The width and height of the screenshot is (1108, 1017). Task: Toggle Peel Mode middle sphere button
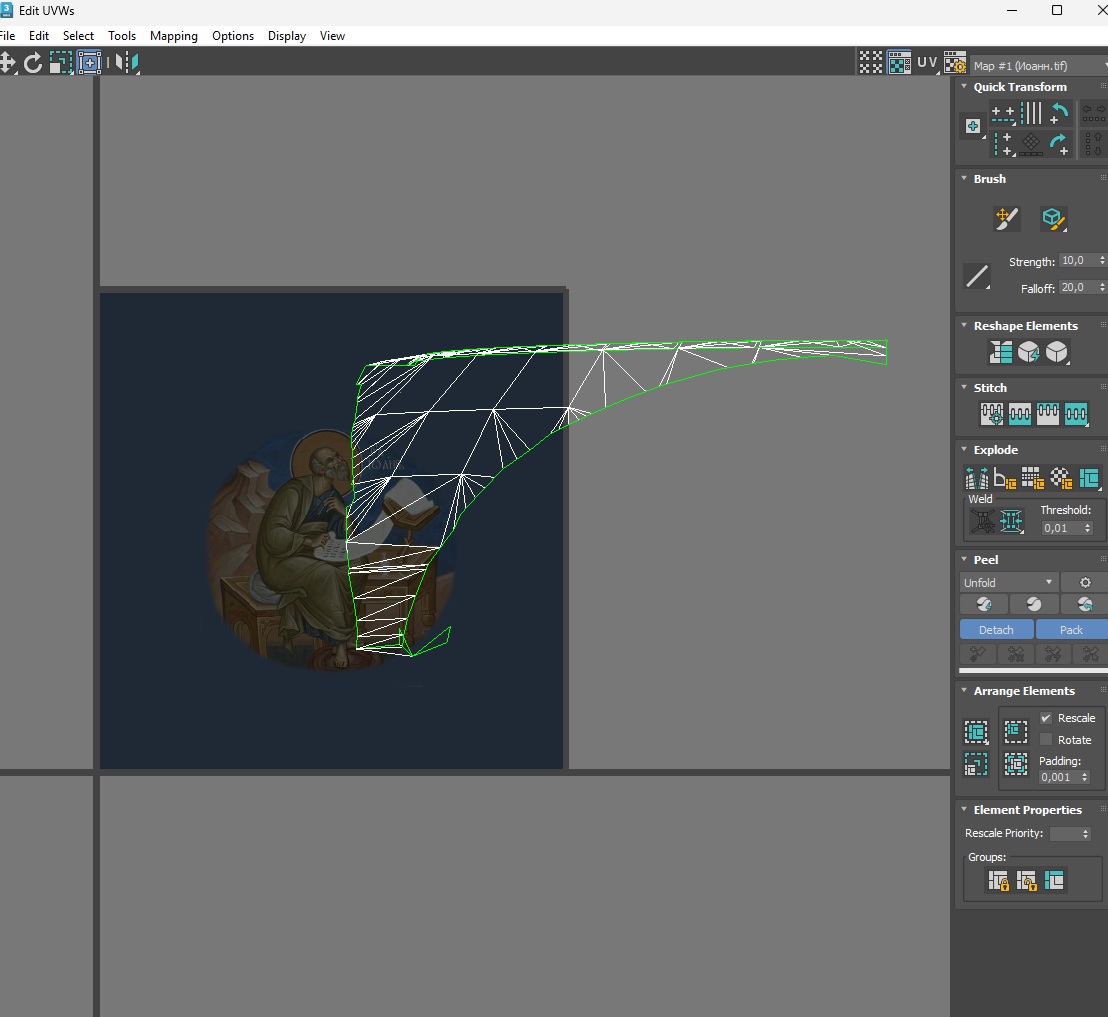[1034, 604]
